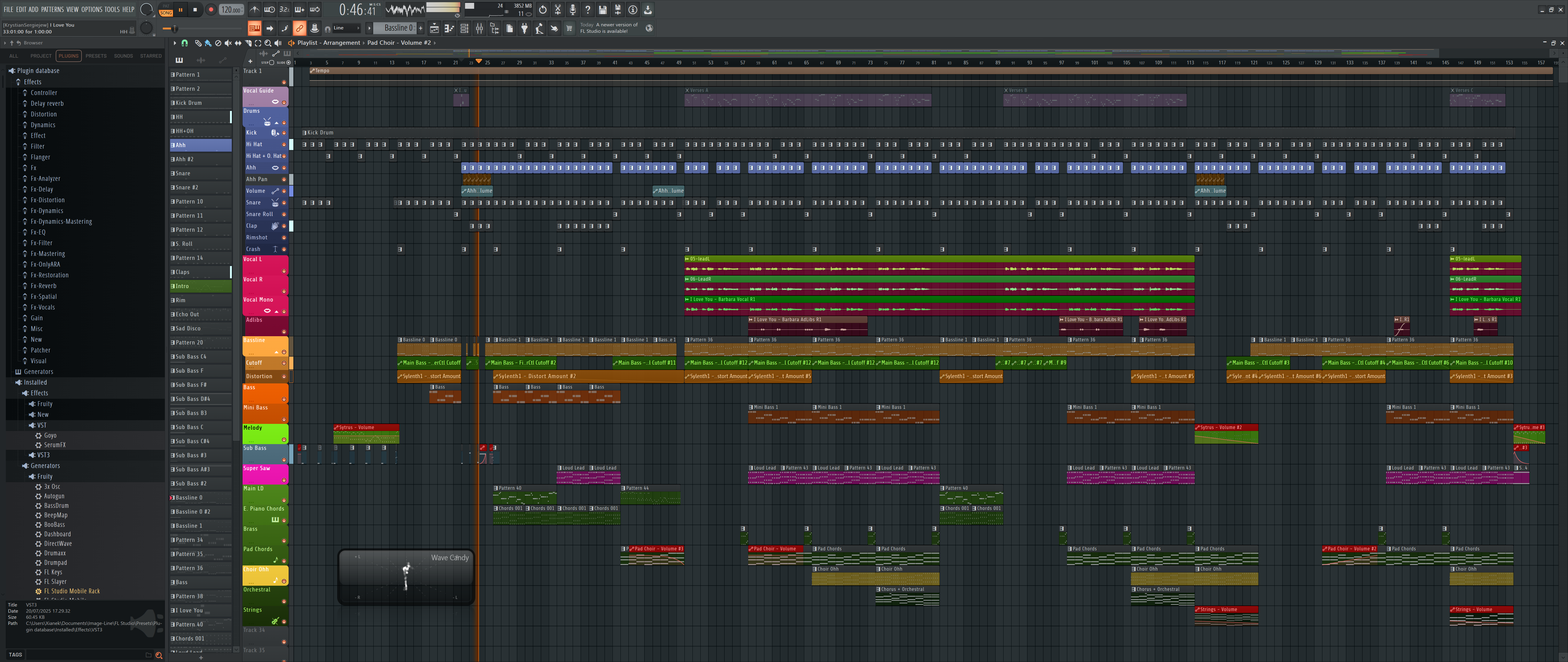This screenshot has height=662, width=1568.
Task: Open the piano roll view icon
Action: tap(449, 28)
